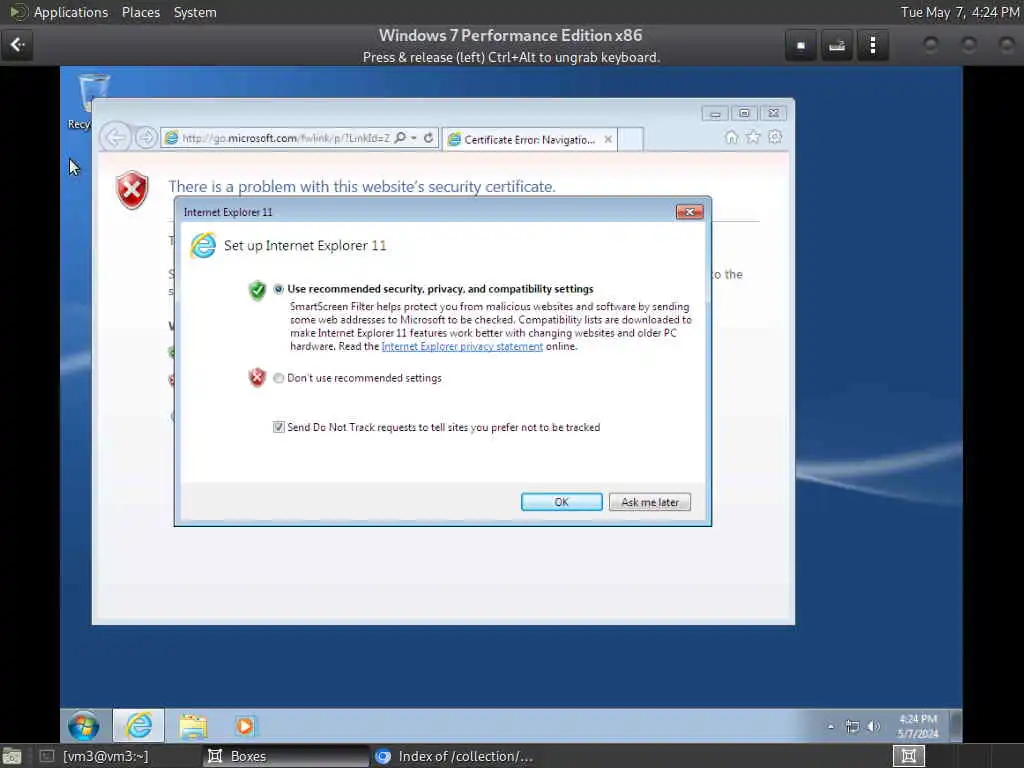Open the System menu

195,12
